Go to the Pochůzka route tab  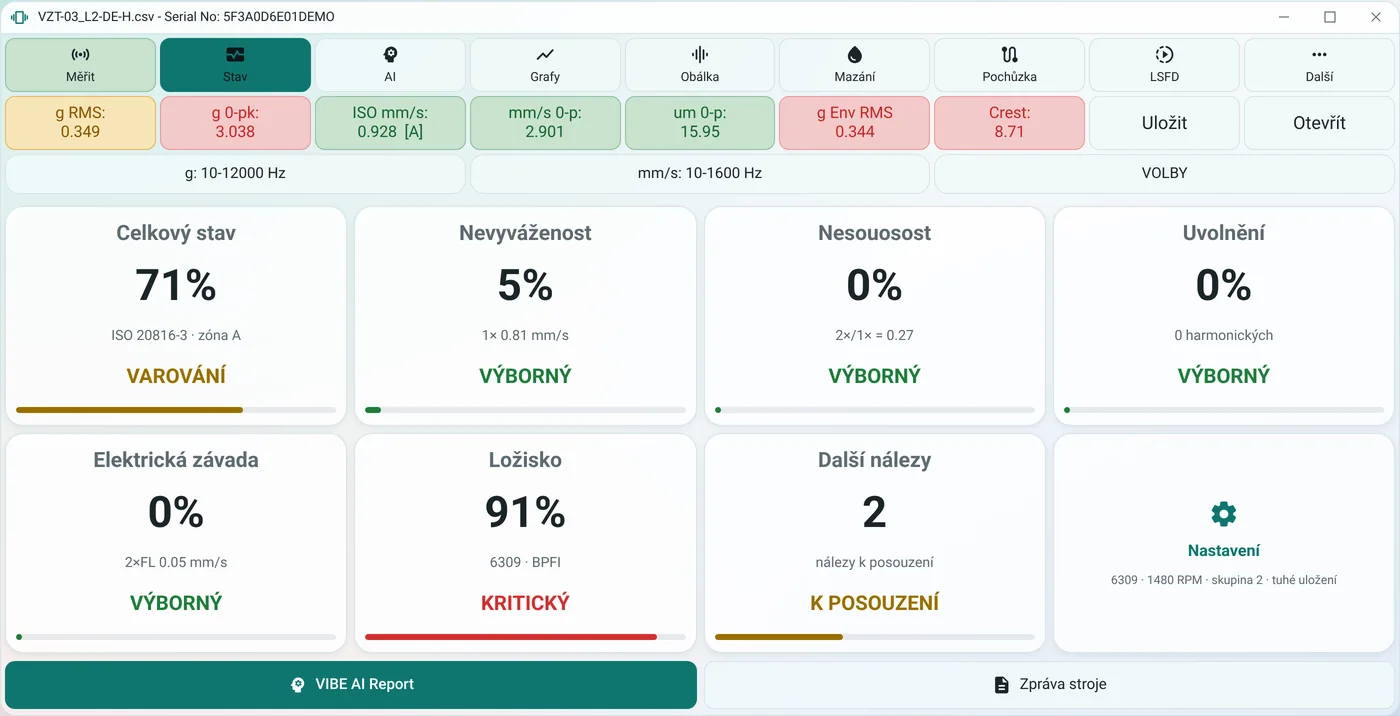[x=1009, y=65]
